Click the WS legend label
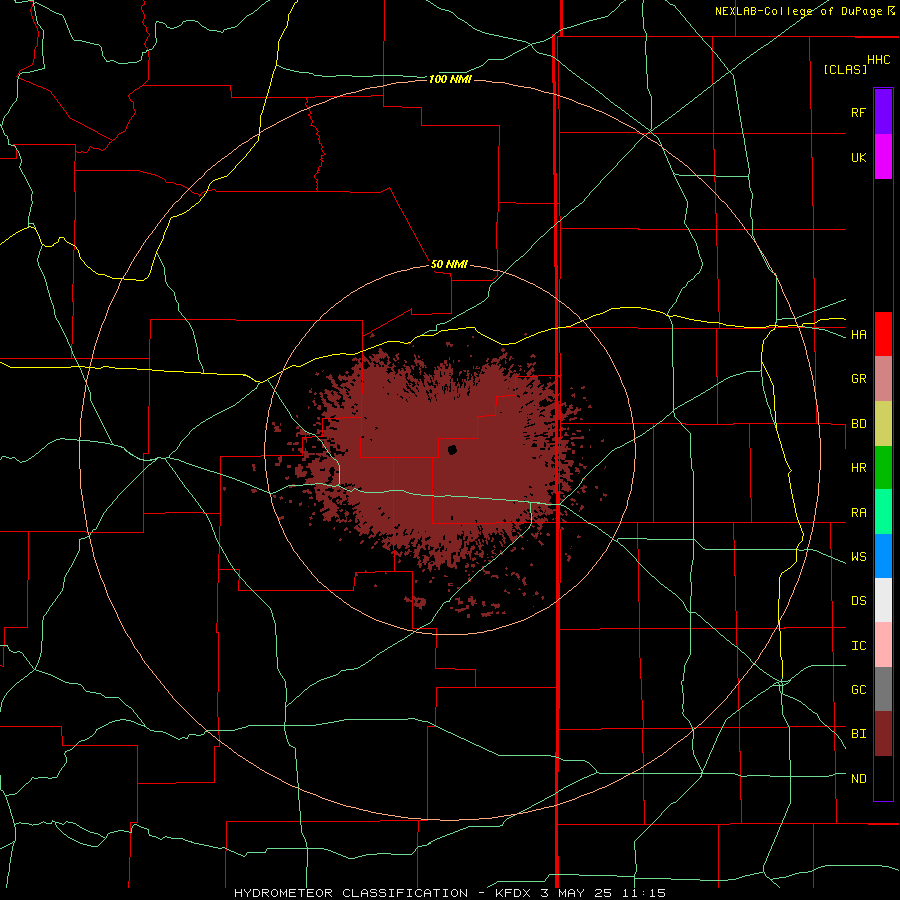900x900 pixels. tap(858, 557)
